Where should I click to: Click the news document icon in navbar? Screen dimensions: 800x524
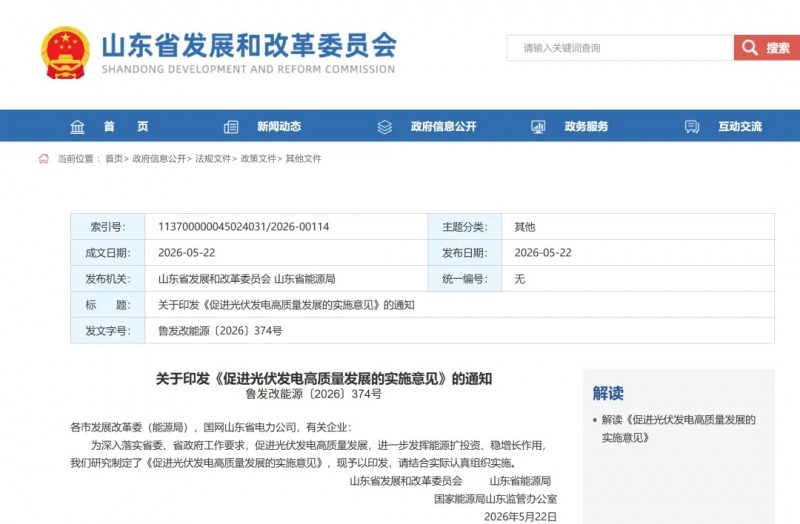[x=231, y=127]
